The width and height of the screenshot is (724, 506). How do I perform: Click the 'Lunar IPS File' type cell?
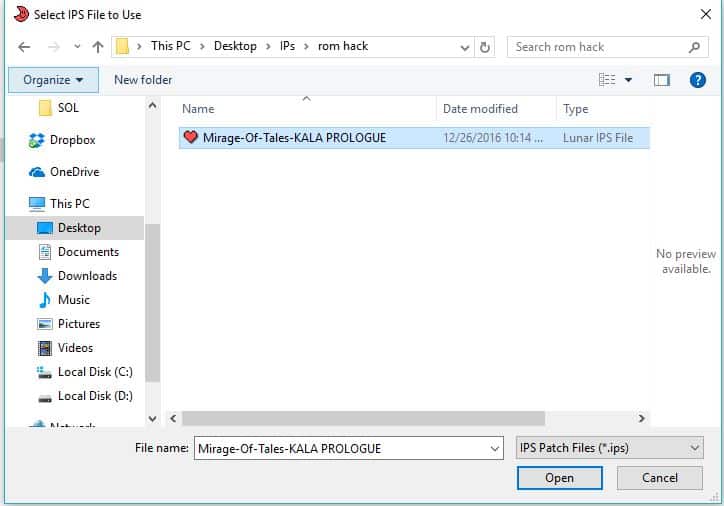598,138
